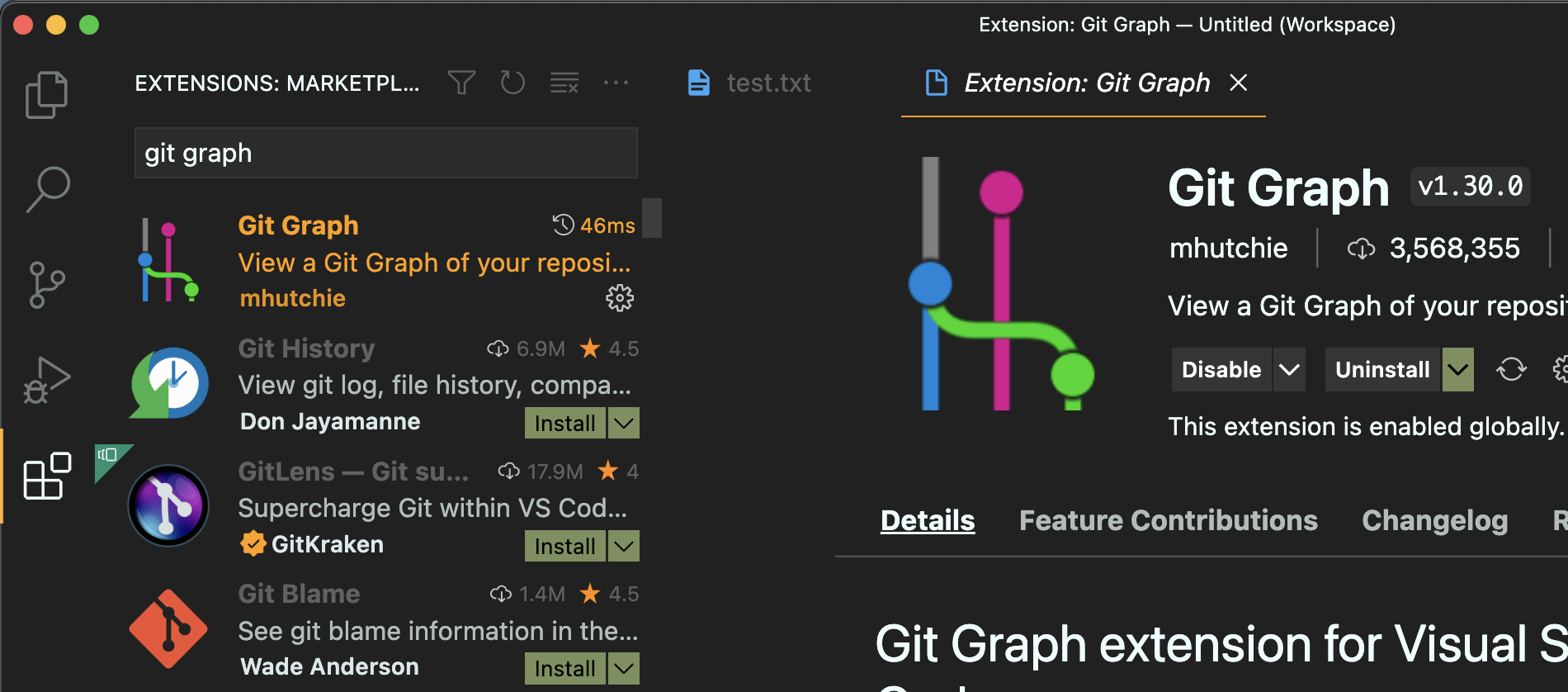Open the Git History Install dropdown arrow
Screen dimensions: 1568x692
624,423
